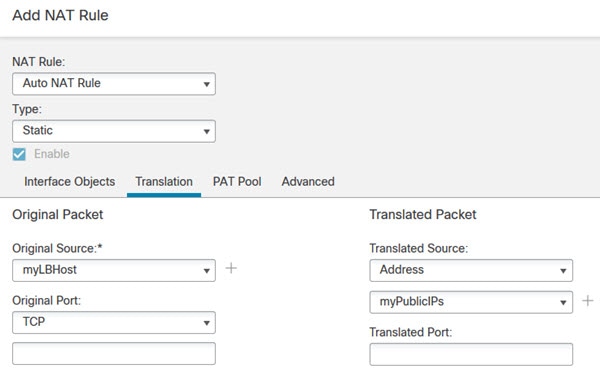Switch to the Interface Objects tab
600x382 pixels.
tap(70, 181)
